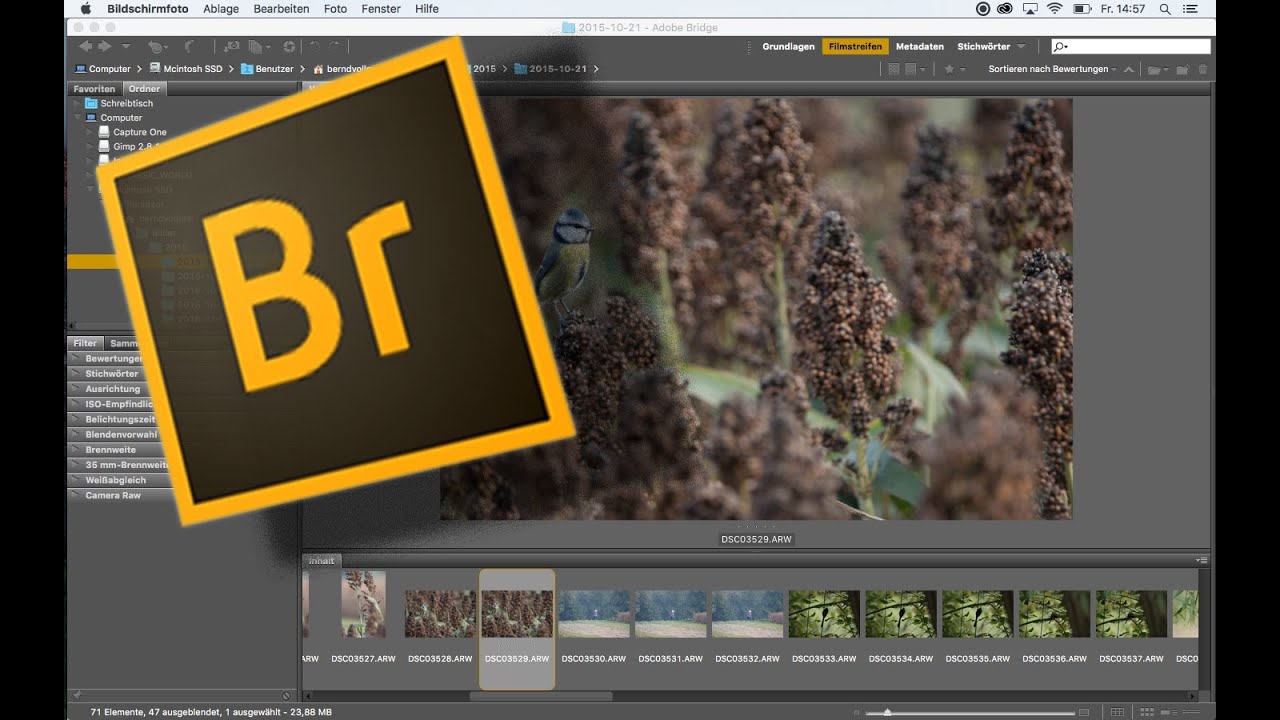Lock thumbnail grid icon in status bar

(x=1117, y=712)
